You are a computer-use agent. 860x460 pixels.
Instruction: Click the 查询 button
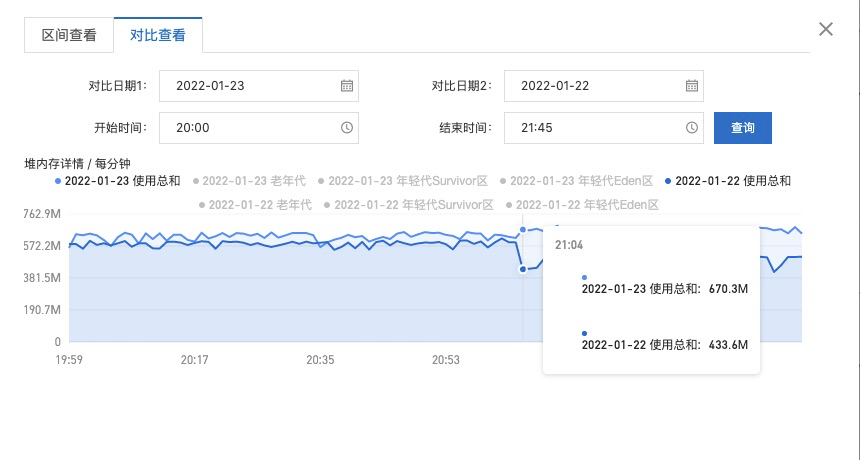click(x=742, y=128)
